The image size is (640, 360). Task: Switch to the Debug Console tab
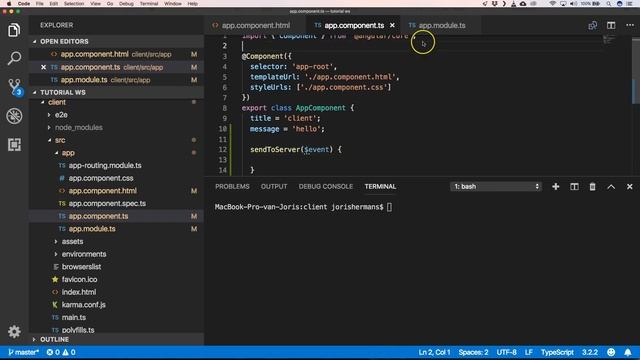tap(326, 187)
